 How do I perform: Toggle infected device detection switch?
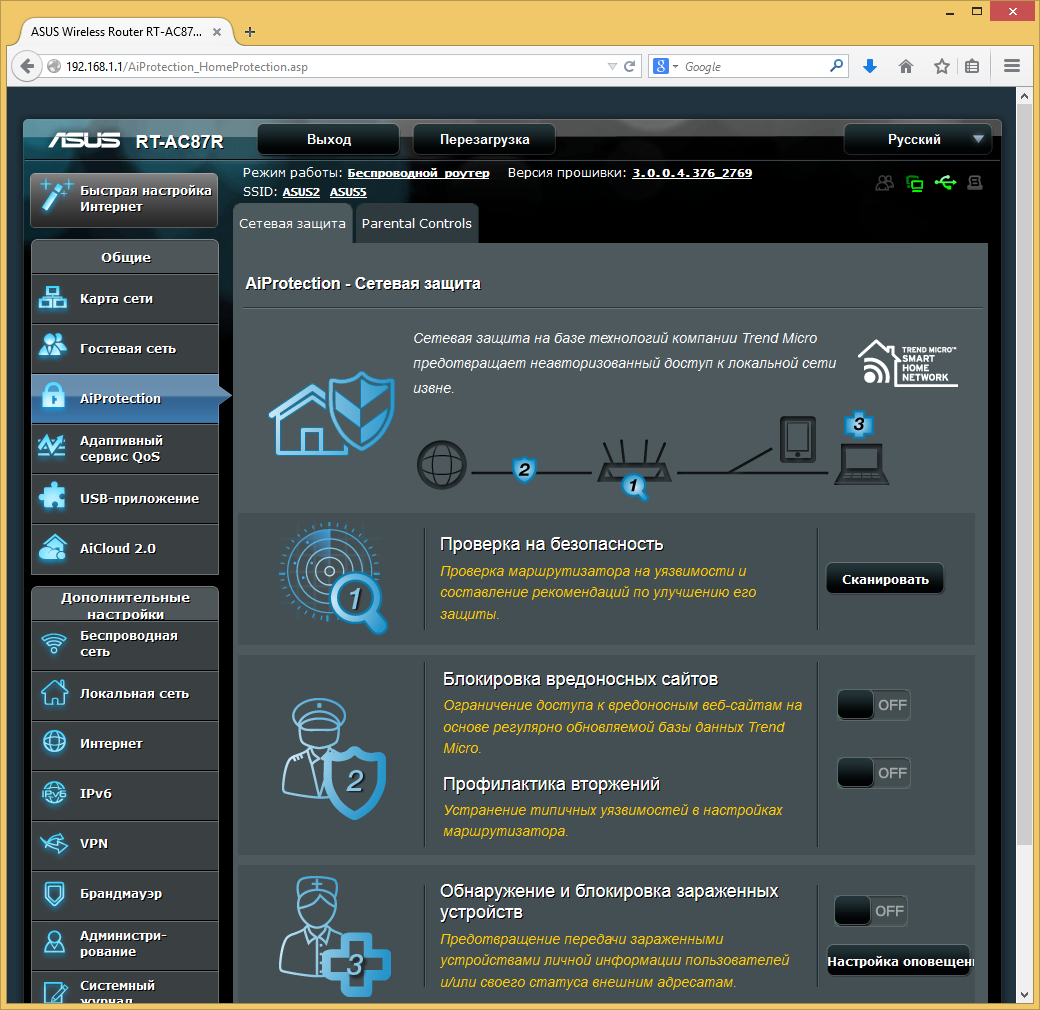pyautogui.click(x=870, y=911)
